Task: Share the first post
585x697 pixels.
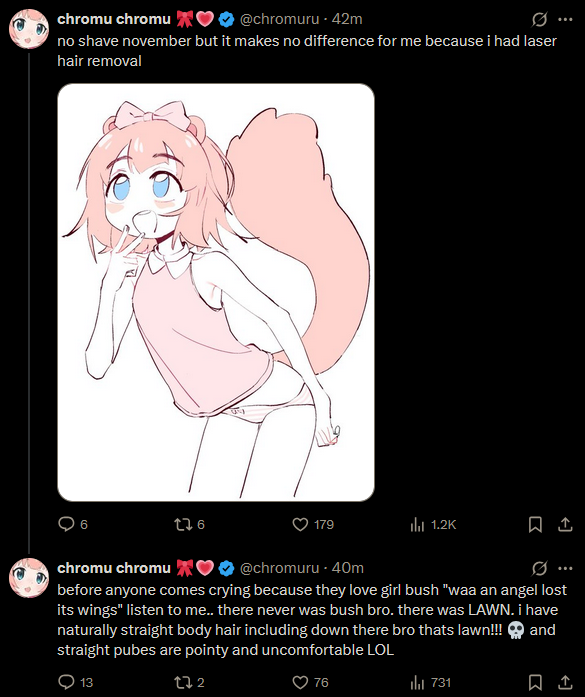Action: 565,525
